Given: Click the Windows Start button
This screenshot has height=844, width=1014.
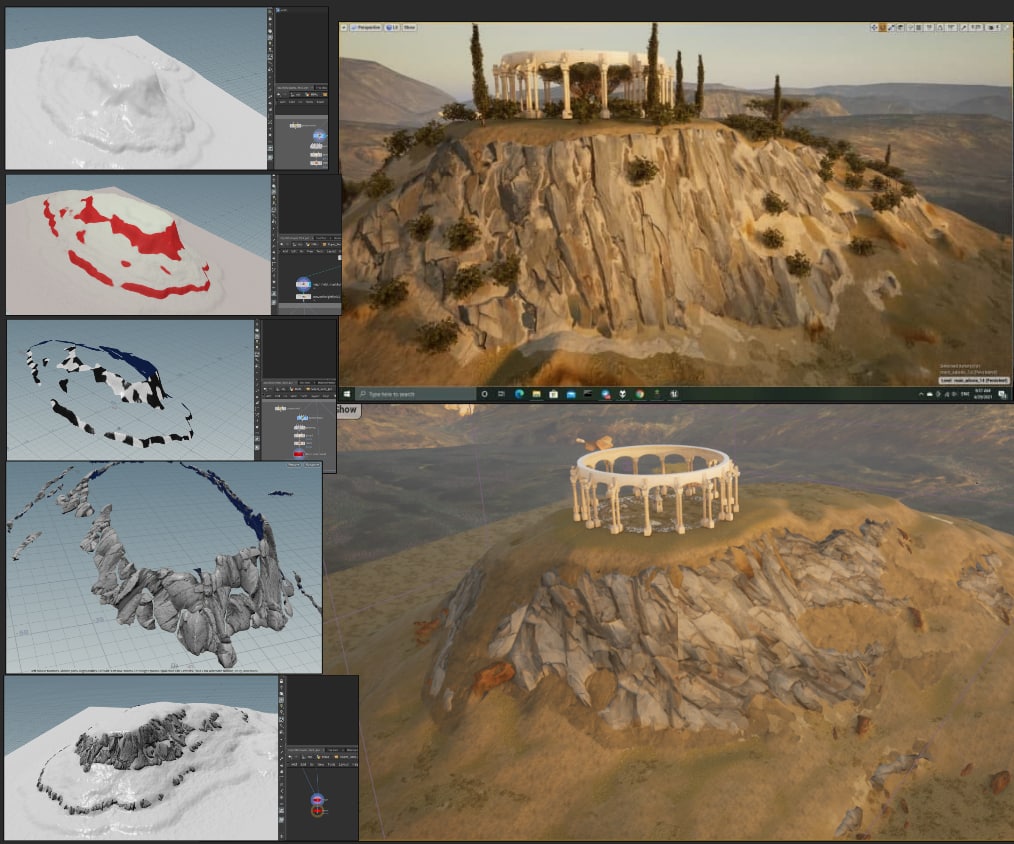Looking at the screenshot, I should (x=347, y=394).
